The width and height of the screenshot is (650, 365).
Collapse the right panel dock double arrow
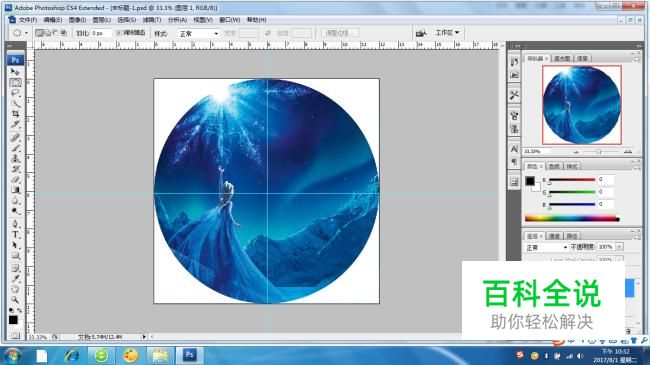click(x=639, y=46)
